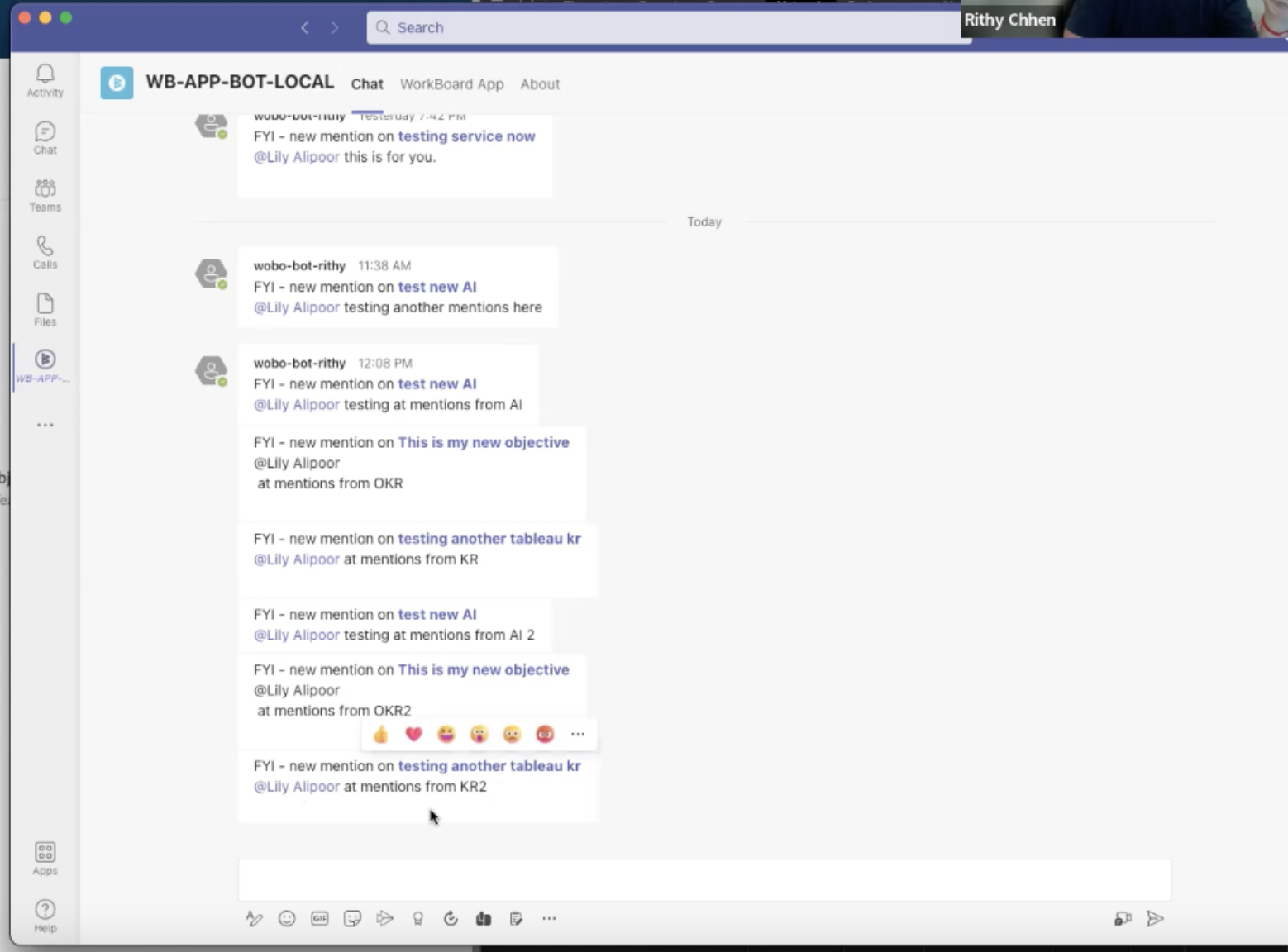Click the Search field at top
This screenshot has height=952, width=1288.
click(x=668, y=27)
